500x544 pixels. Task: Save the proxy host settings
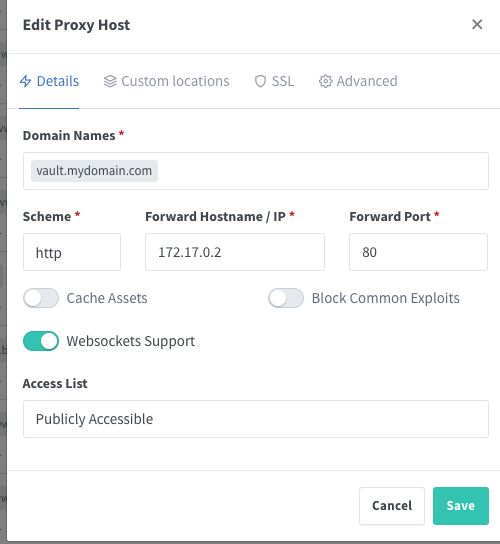(461, 506)
